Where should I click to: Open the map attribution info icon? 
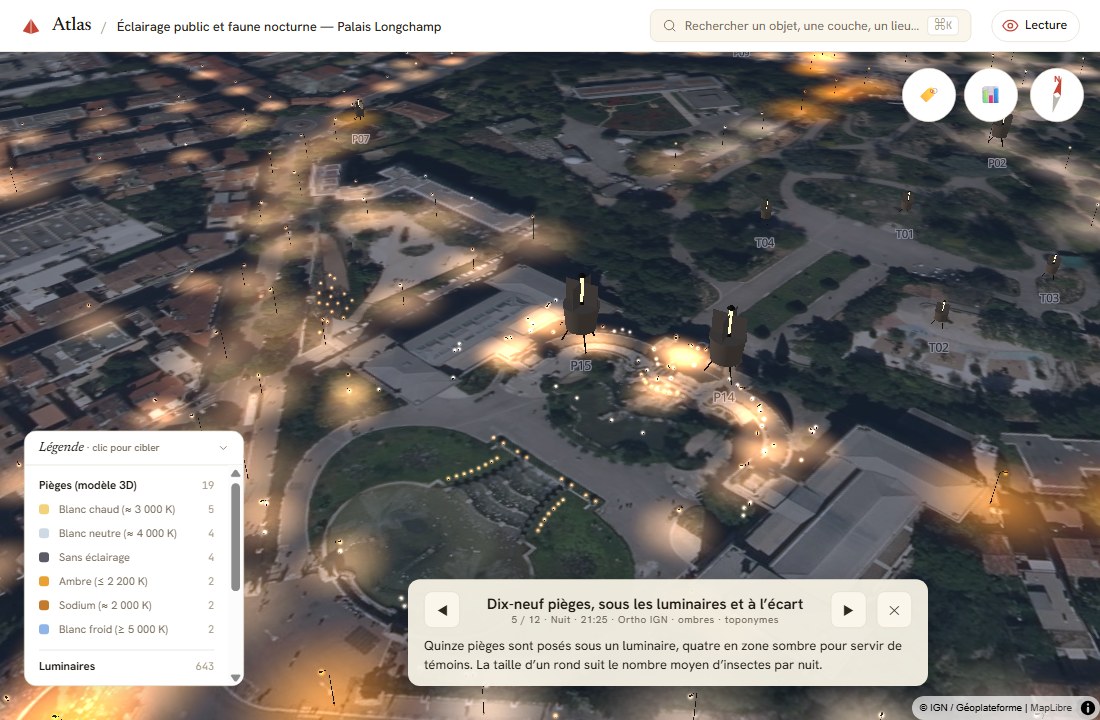tap(1087, 708)
